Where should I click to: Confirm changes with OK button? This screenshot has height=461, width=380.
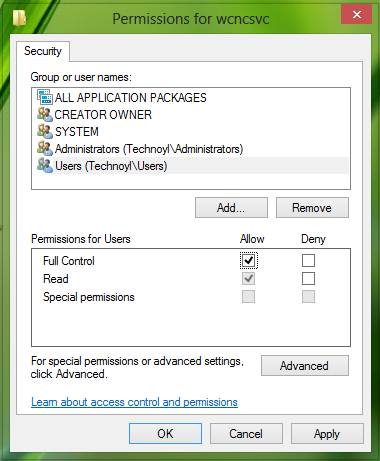click(x=165, y=434)
